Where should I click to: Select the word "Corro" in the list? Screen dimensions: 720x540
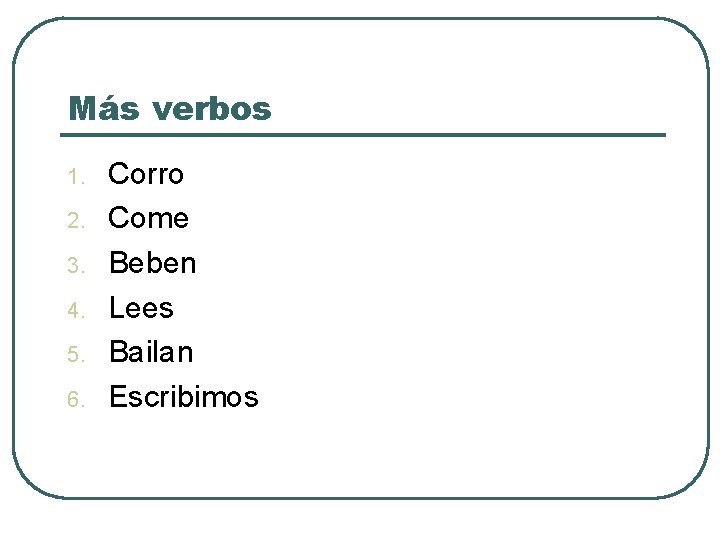[x=146, y=174]
